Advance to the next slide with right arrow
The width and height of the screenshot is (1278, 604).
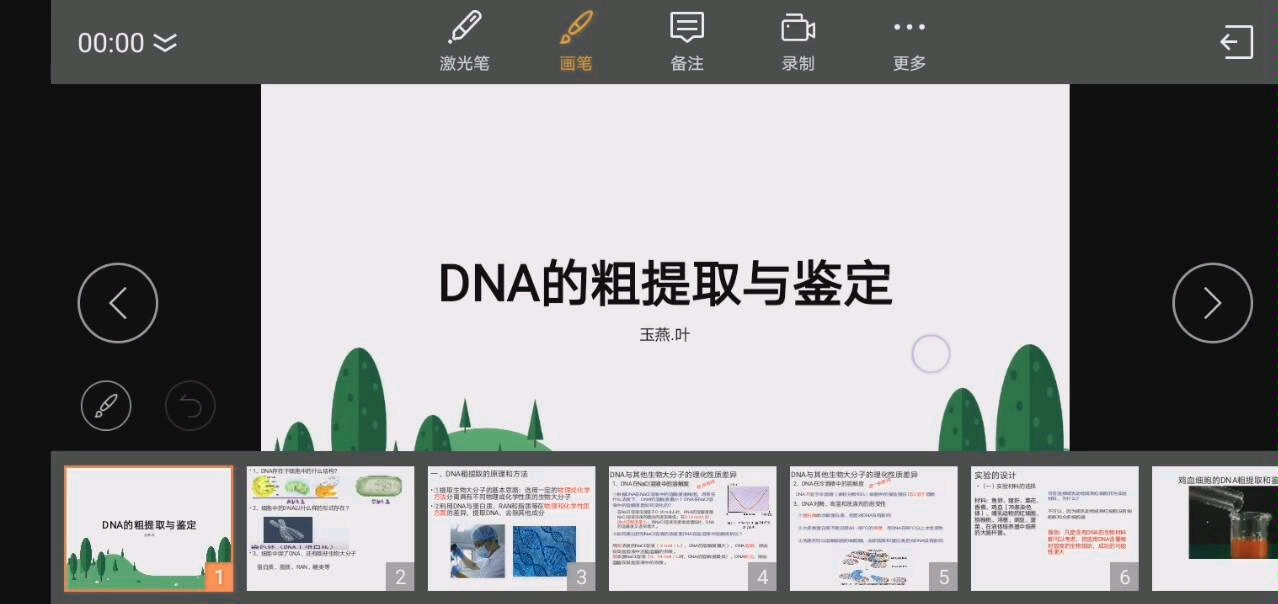pos(1212,302)
